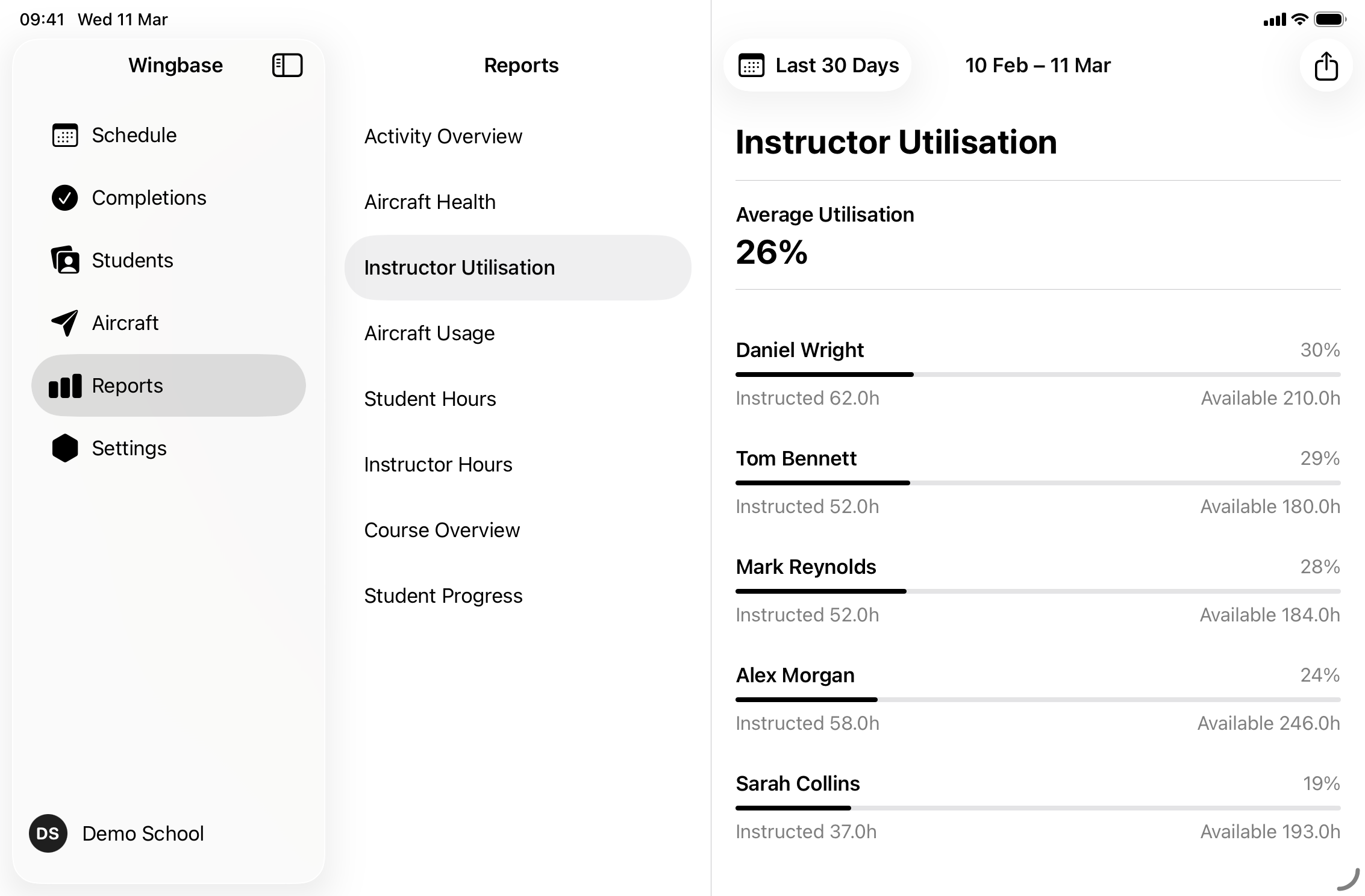
Task: Click Alex Morgan's utilisation bar
Action: (x=1038, y=700)
